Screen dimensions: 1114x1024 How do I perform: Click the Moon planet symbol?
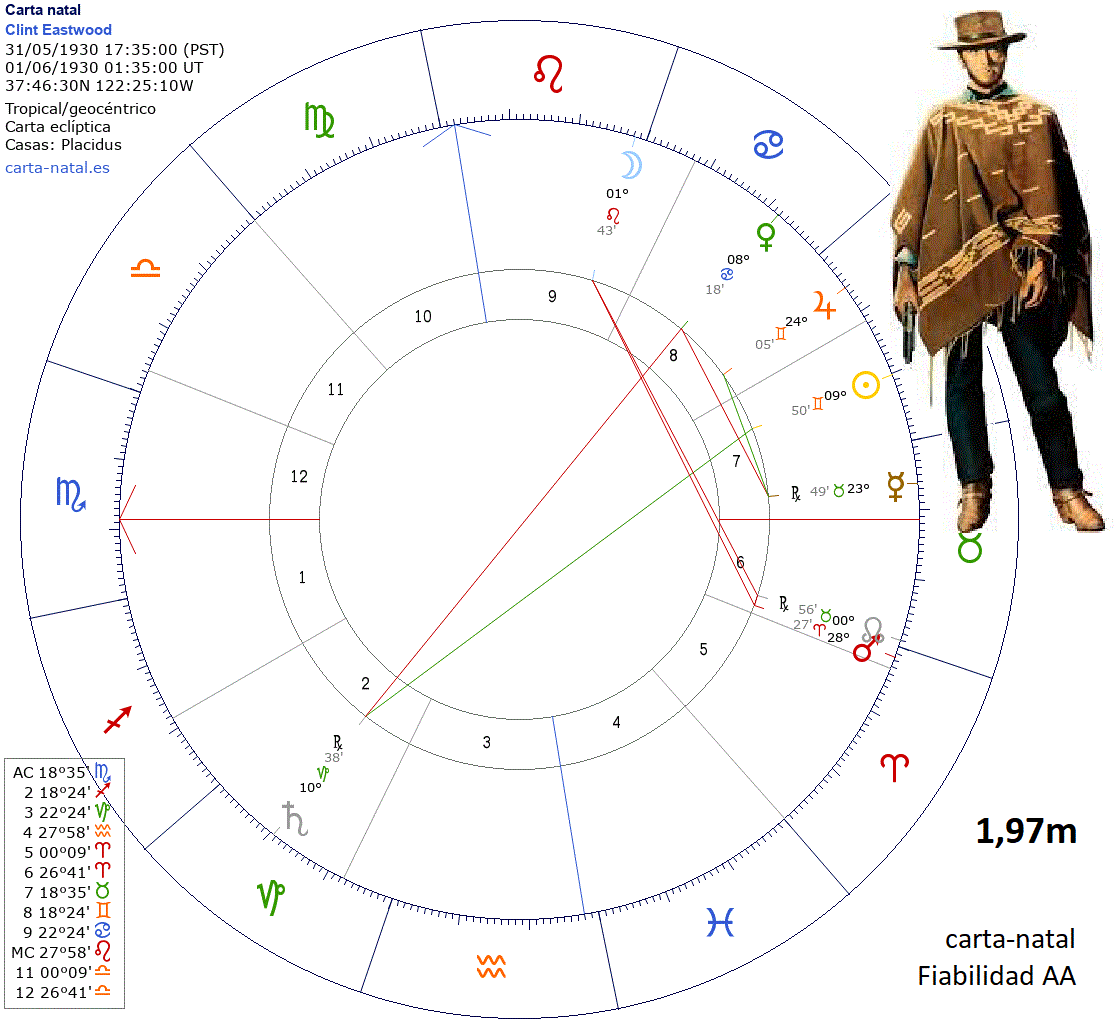(627, 164)
